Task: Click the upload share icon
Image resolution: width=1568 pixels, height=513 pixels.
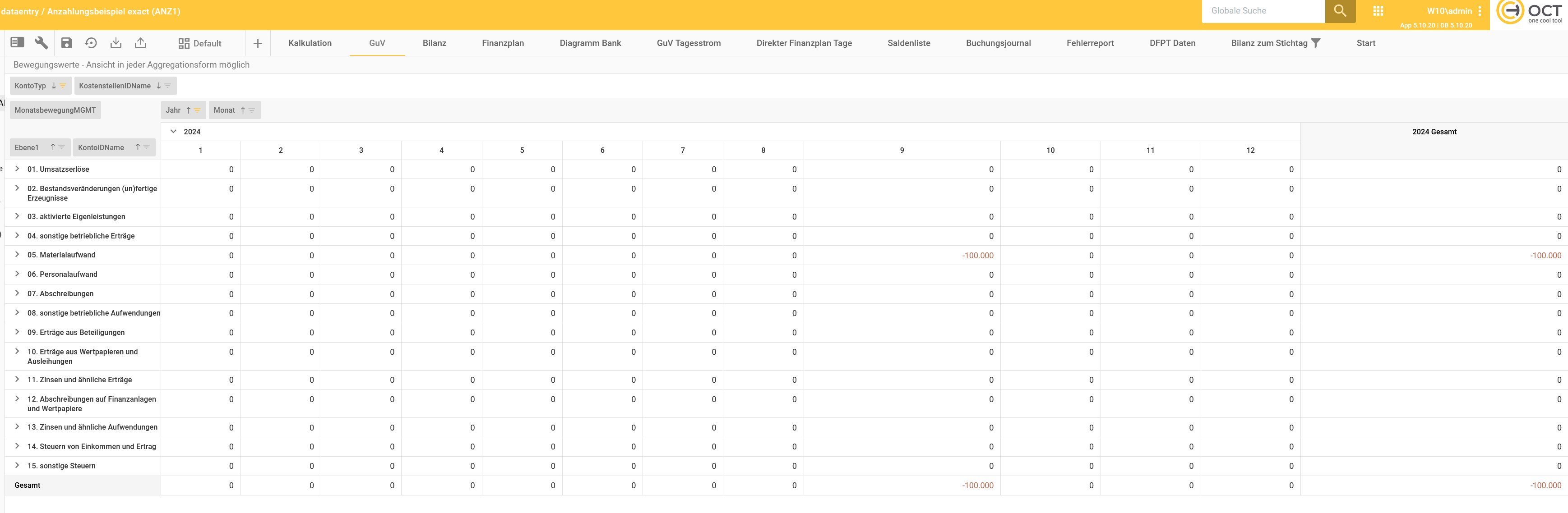Action: (141, 42)
